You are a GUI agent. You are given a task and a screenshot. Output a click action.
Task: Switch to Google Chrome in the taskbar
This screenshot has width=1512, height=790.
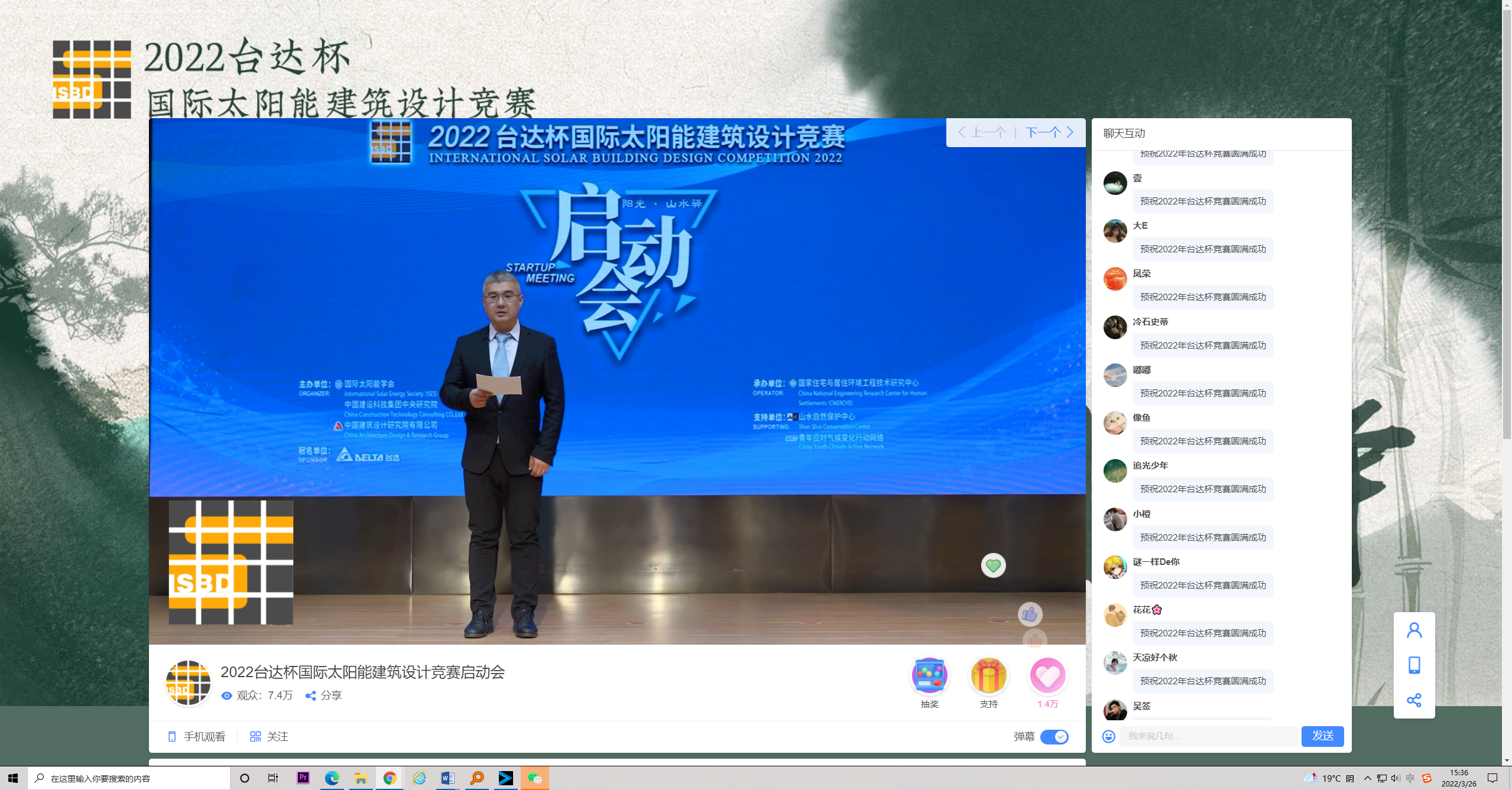[x=390, y=778]
